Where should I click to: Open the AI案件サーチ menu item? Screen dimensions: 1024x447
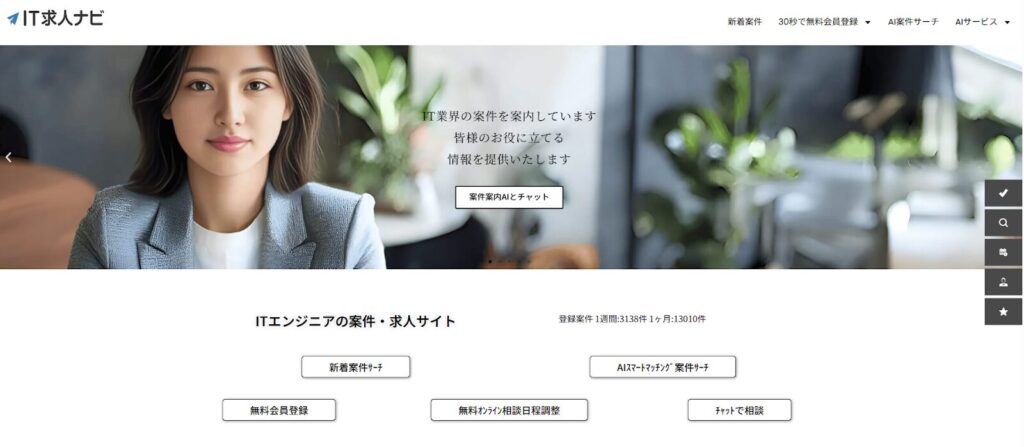coord(913,22)
